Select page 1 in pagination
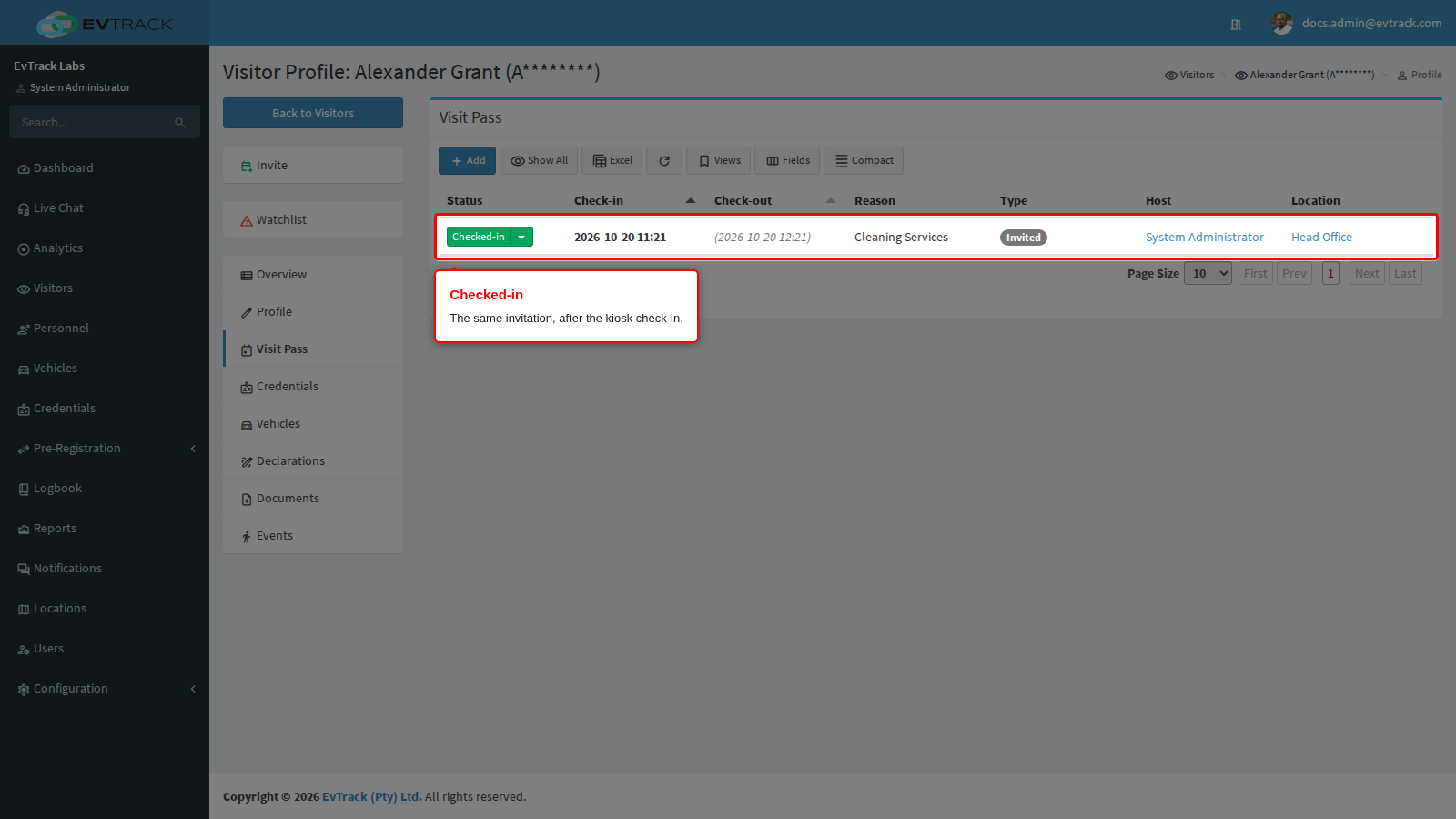 click(1330, 273)
